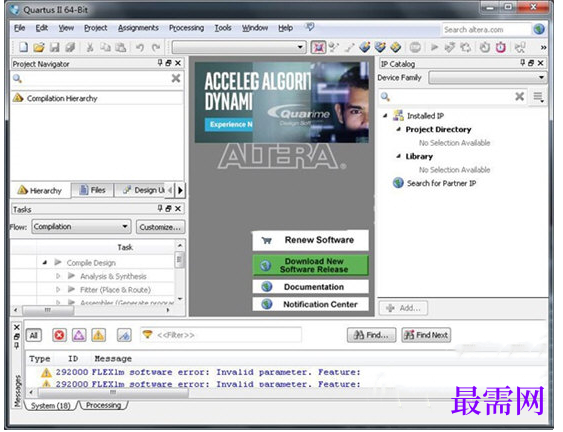This screenshot has width=563, height=432.
Task: Click the Save disk toolbar icon
Action: point(54,47)
